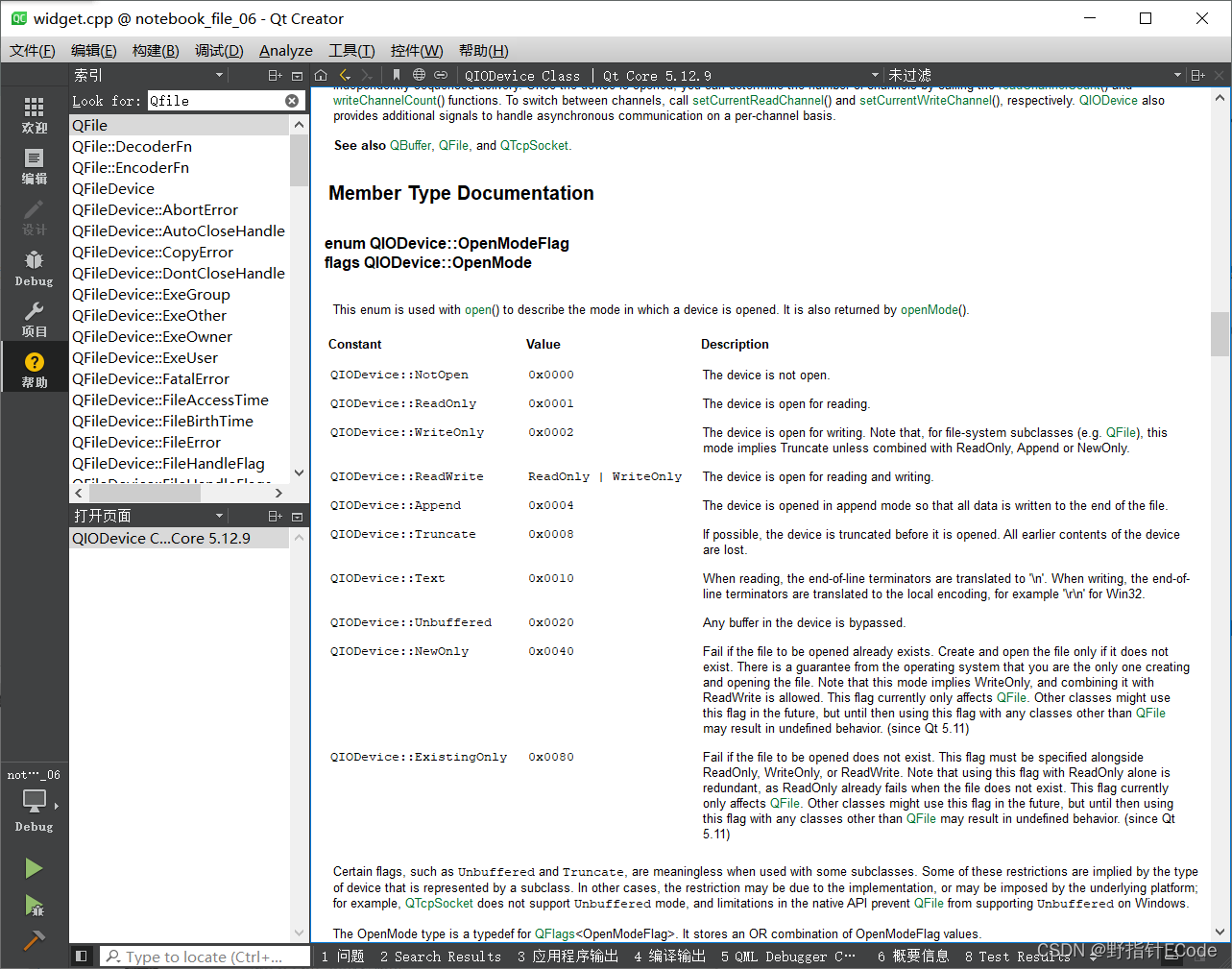Select QFileDevice::ExeOwner index entry
Image resolution: width=1232 pixels, height=969 pixels.
pos(180,336)
